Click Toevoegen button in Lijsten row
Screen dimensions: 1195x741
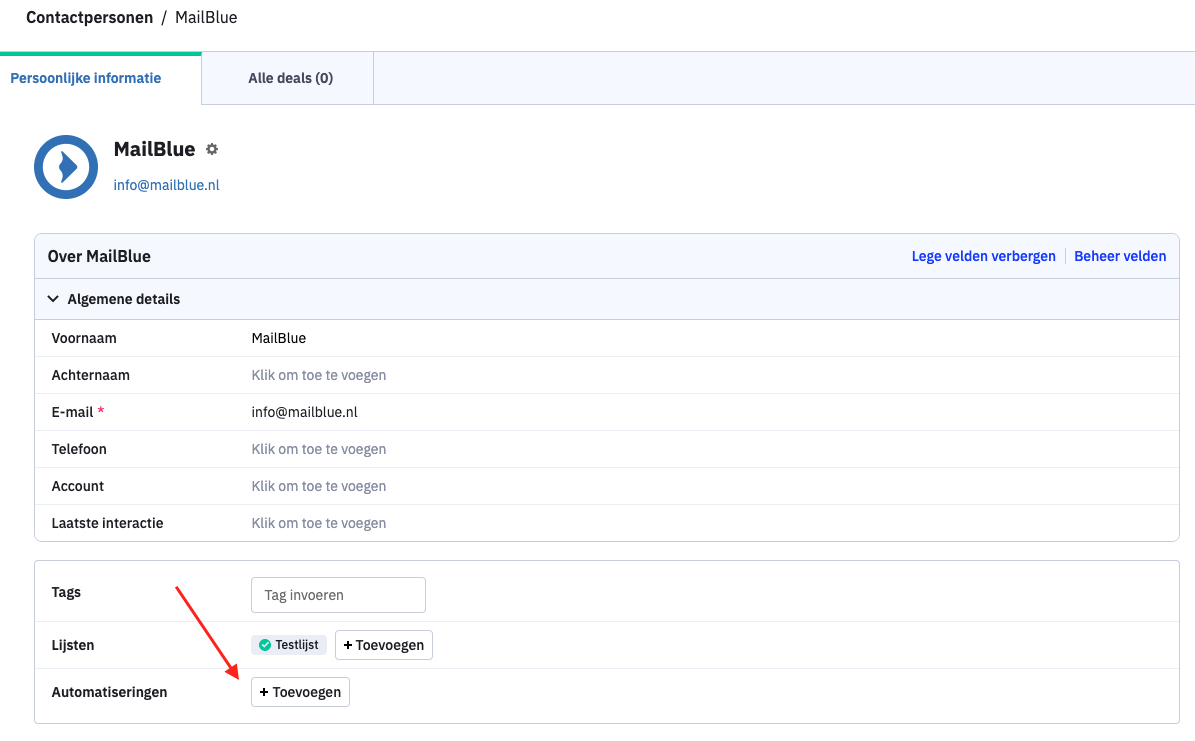click(x=383, y=645)
